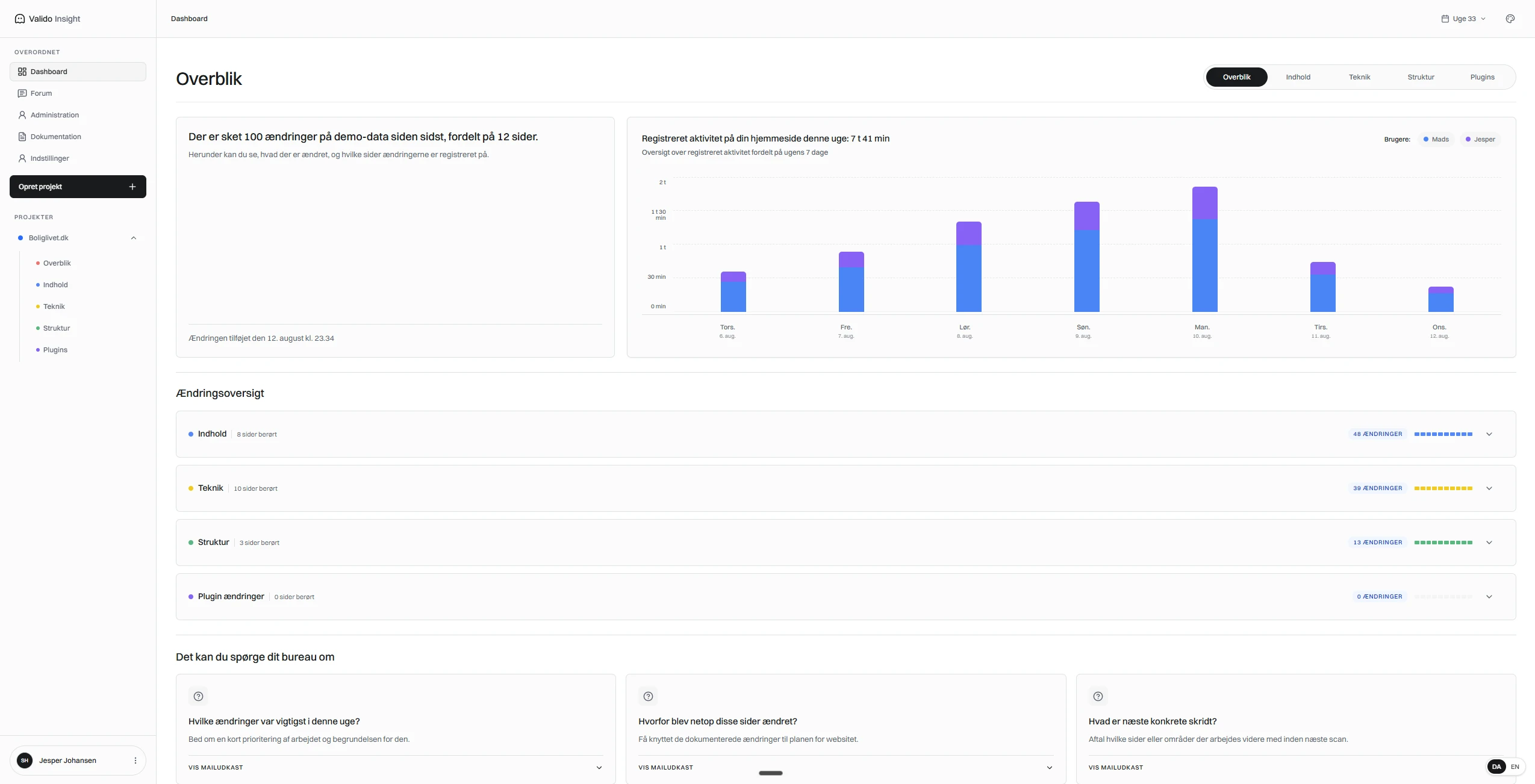This screenshot has height=784, width=1535.
Task: Open the Uge 33 week dropdown
Action: (x=1463, y=19)
